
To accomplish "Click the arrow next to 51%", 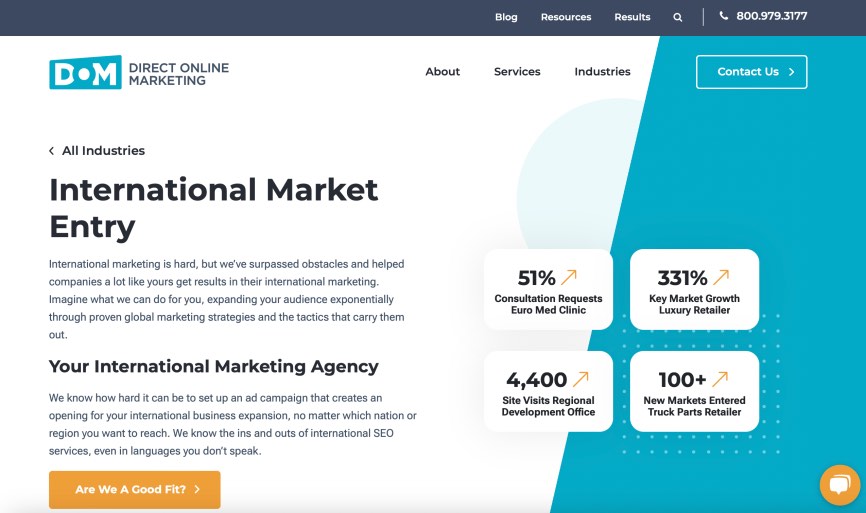I will coord(569,277).
